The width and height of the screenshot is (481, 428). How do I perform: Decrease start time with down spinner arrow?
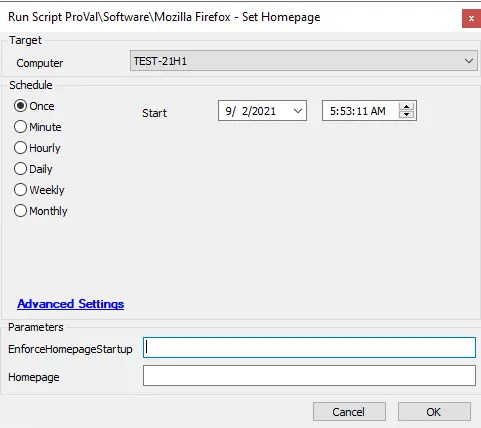[406, 115]
